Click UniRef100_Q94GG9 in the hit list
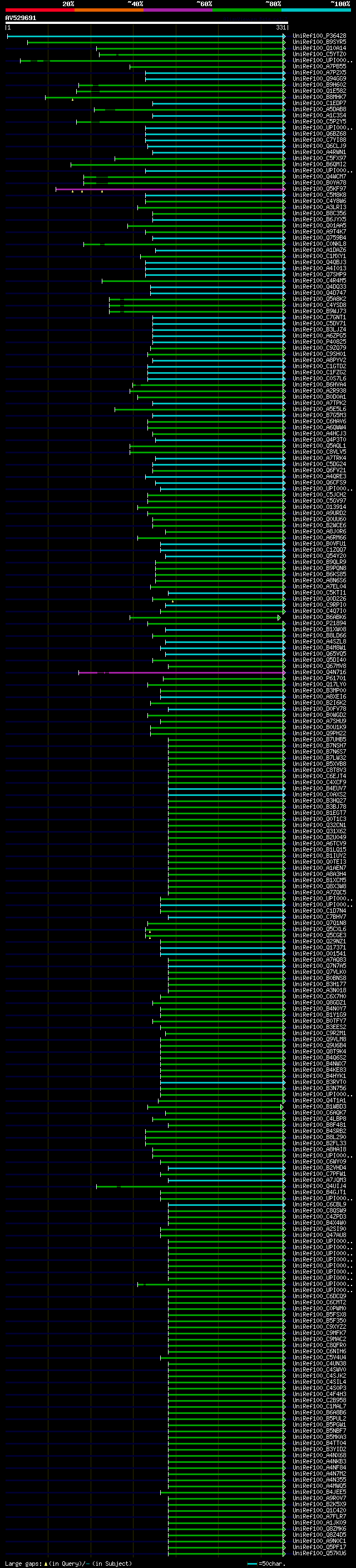The image size is (356, 1568). 319,78
